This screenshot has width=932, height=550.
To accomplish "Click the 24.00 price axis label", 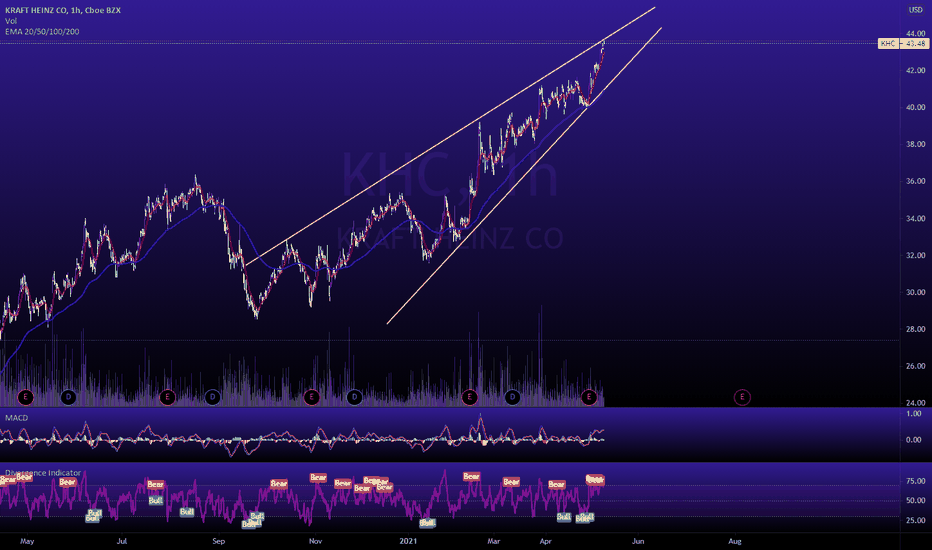I will point(915,403).
